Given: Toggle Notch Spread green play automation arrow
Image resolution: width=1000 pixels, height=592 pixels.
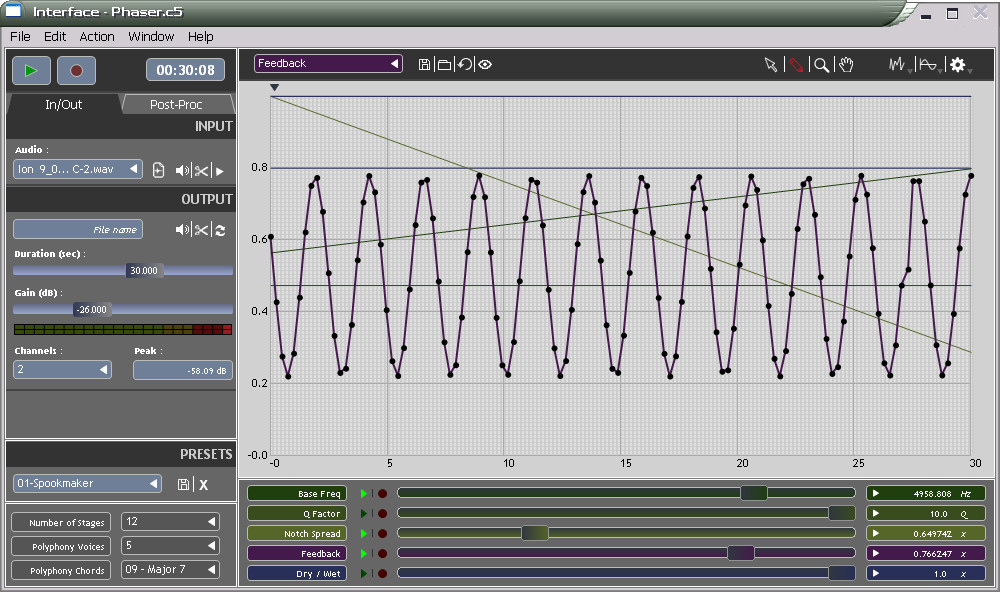Looking at the screenshot, I should [x=364, y=533].
